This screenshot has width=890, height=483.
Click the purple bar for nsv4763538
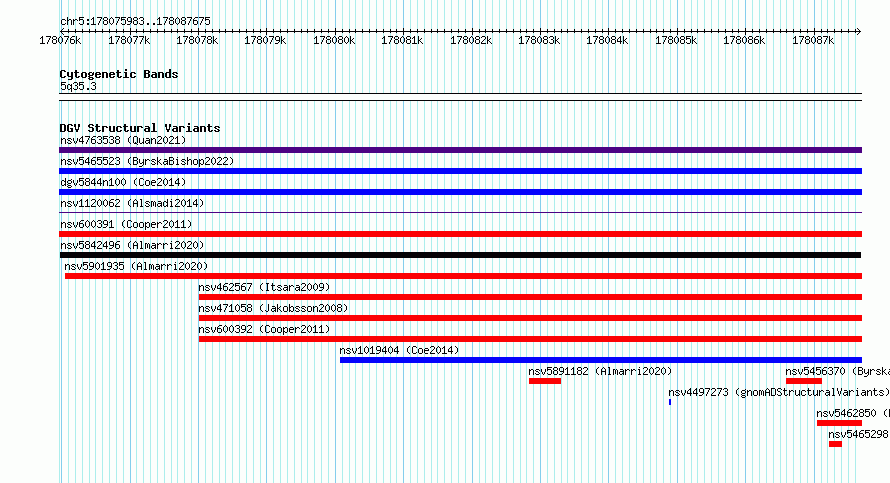[x=460, y=150]
